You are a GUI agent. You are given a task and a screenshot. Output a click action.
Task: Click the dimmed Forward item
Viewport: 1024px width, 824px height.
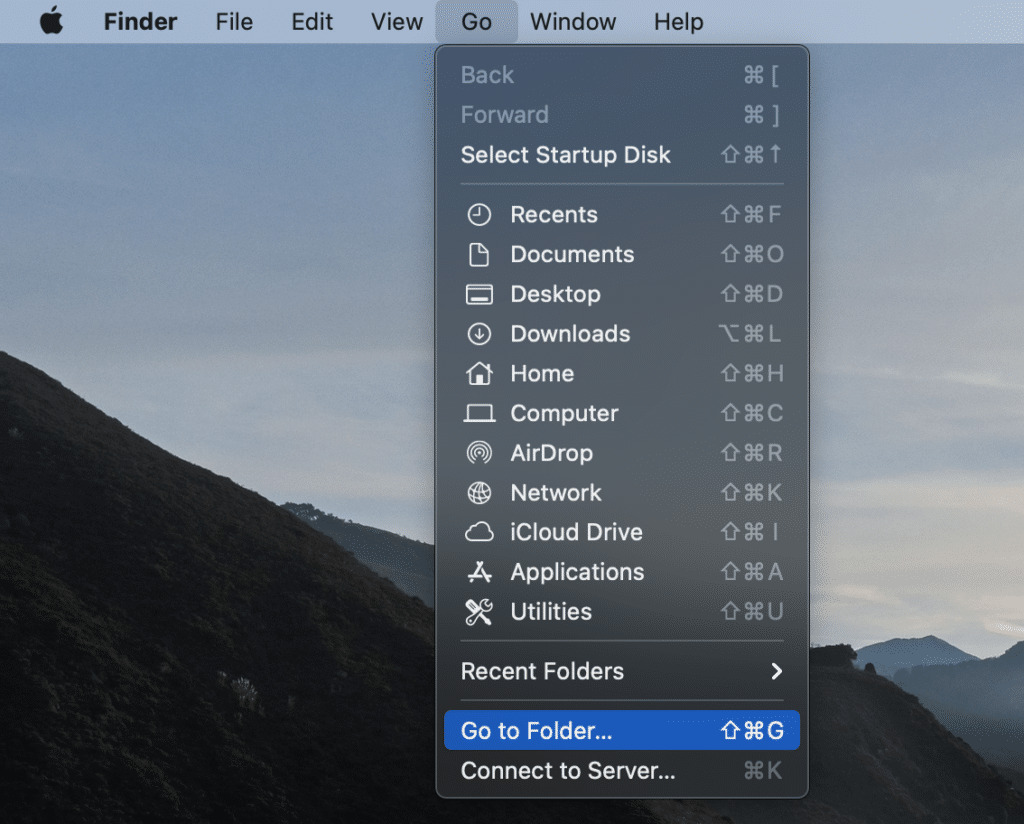pos(622,115)
